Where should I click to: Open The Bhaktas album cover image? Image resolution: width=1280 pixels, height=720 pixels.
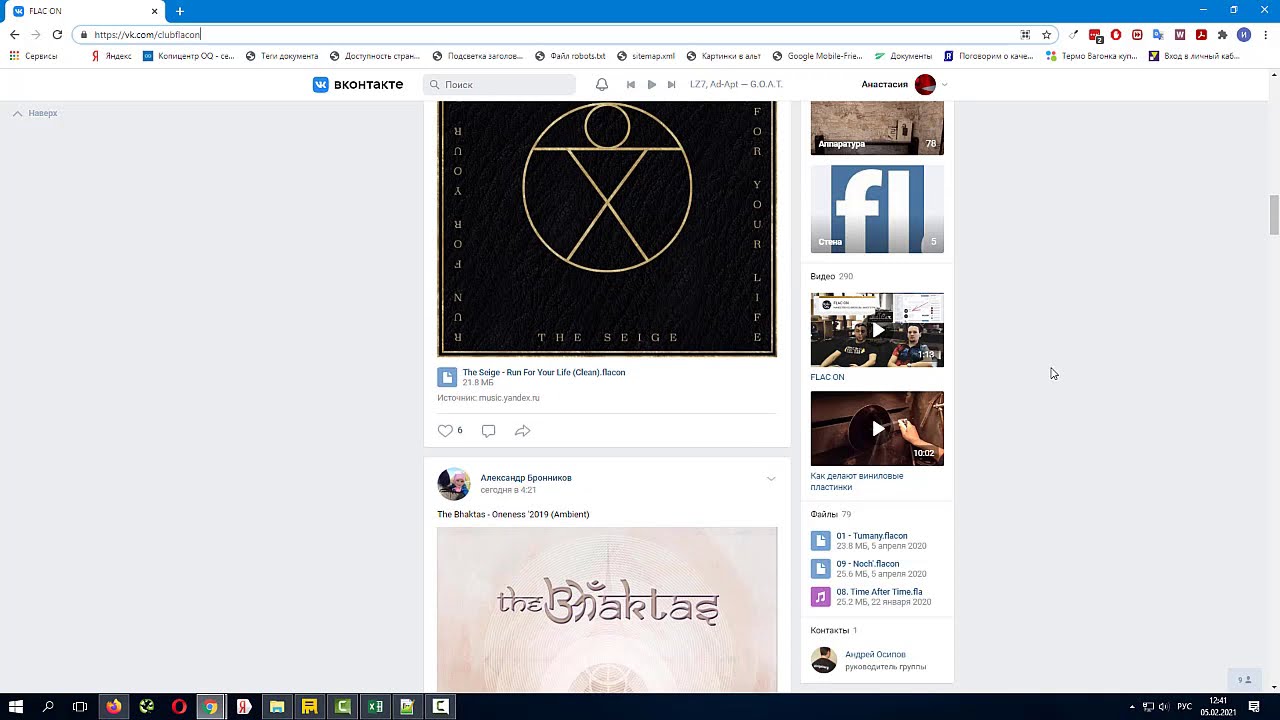tap(607, 610)
